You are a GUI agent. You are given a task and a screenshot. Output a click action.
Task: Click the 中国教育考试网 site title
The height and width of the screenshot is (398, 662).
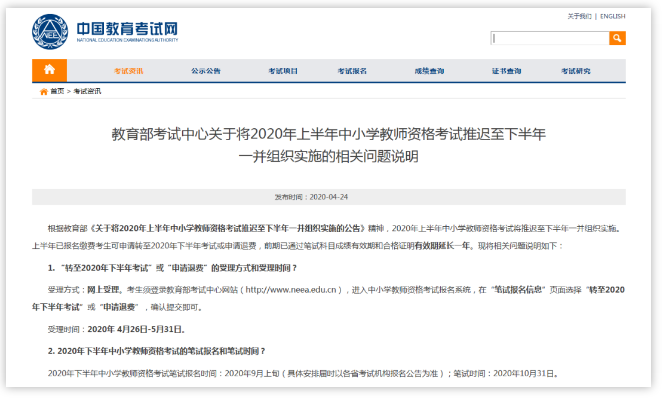[x=127, y=29]
